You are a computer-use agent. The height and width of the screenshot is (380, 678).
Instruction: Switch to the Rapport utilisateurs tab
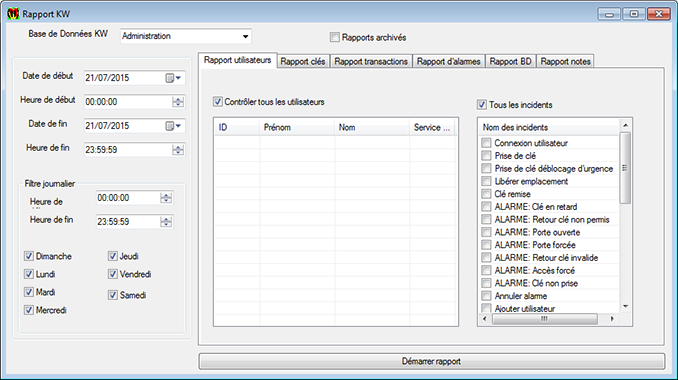pos(237,60)
